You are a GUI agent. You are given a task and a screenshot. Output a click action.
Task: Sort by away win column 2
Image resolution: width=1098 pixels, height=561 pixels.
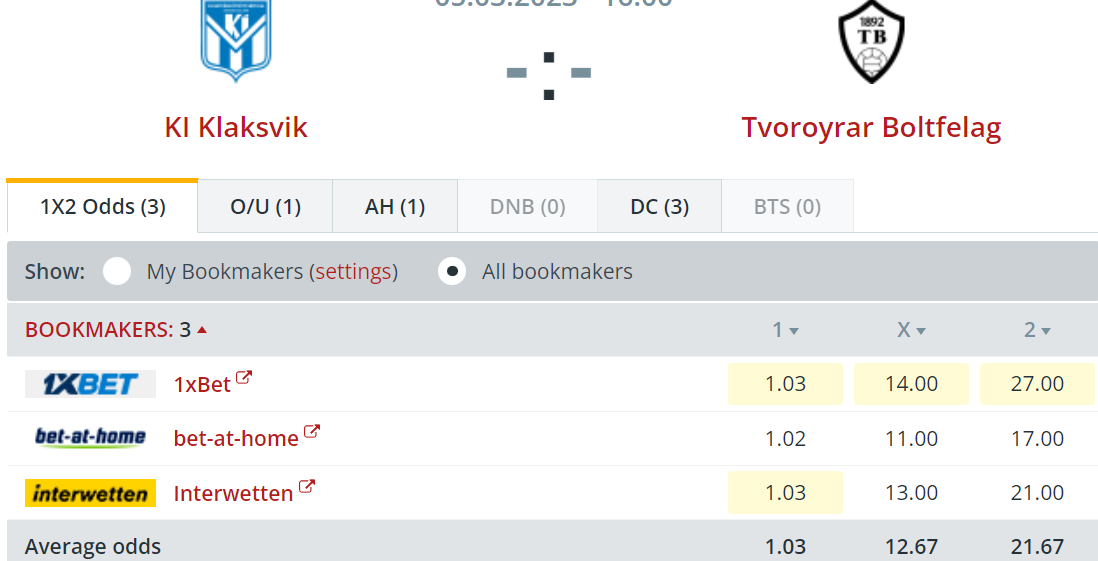(1037, 330)
